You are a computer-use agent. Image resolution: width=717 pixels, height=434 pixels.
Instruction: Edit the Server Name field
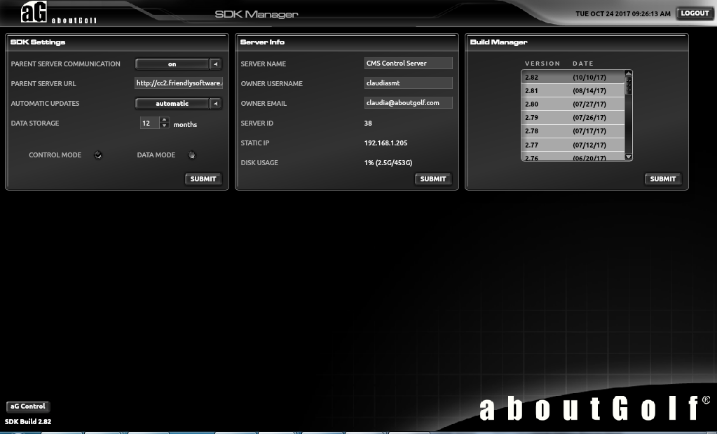(408, 63)
